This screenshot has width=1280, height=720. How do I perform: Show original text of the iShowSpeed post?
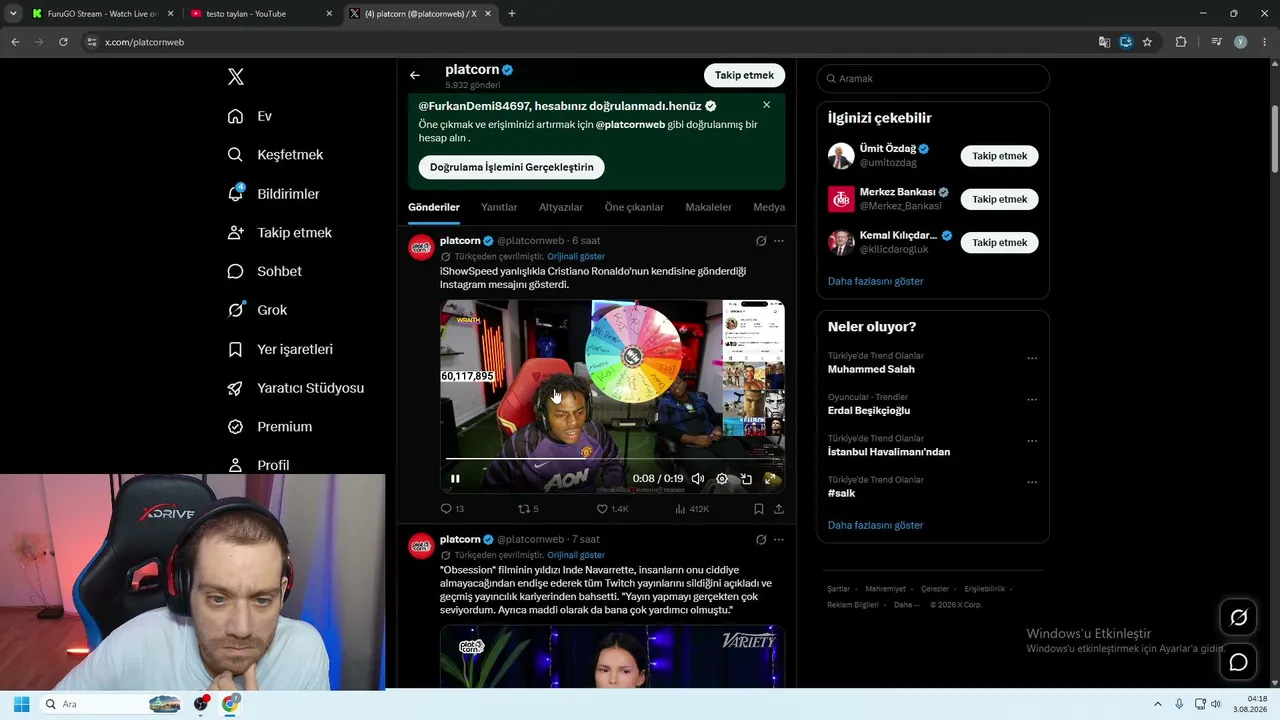(x=576, y=257)
